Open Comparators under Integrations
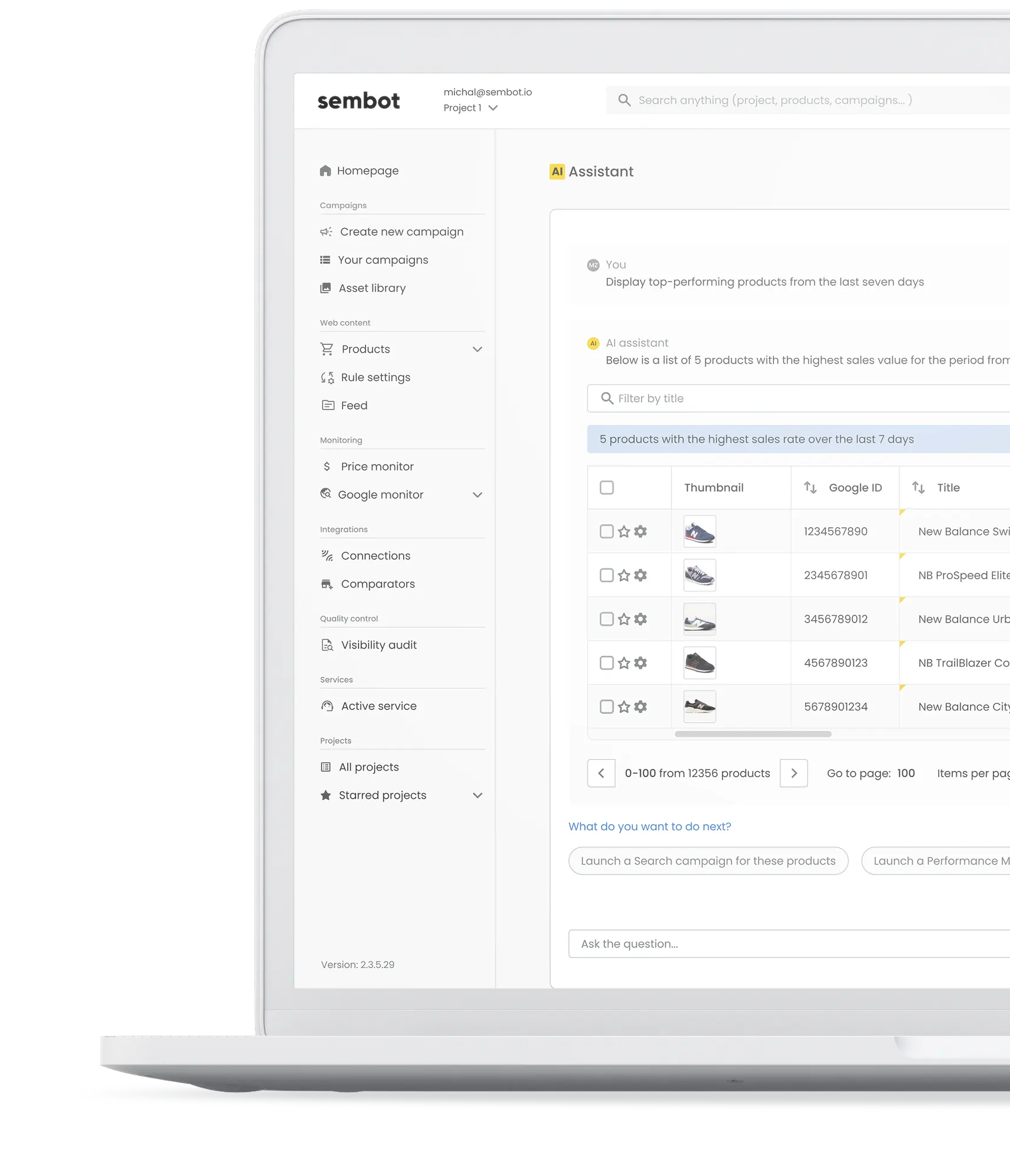 [x=368, y=584]
